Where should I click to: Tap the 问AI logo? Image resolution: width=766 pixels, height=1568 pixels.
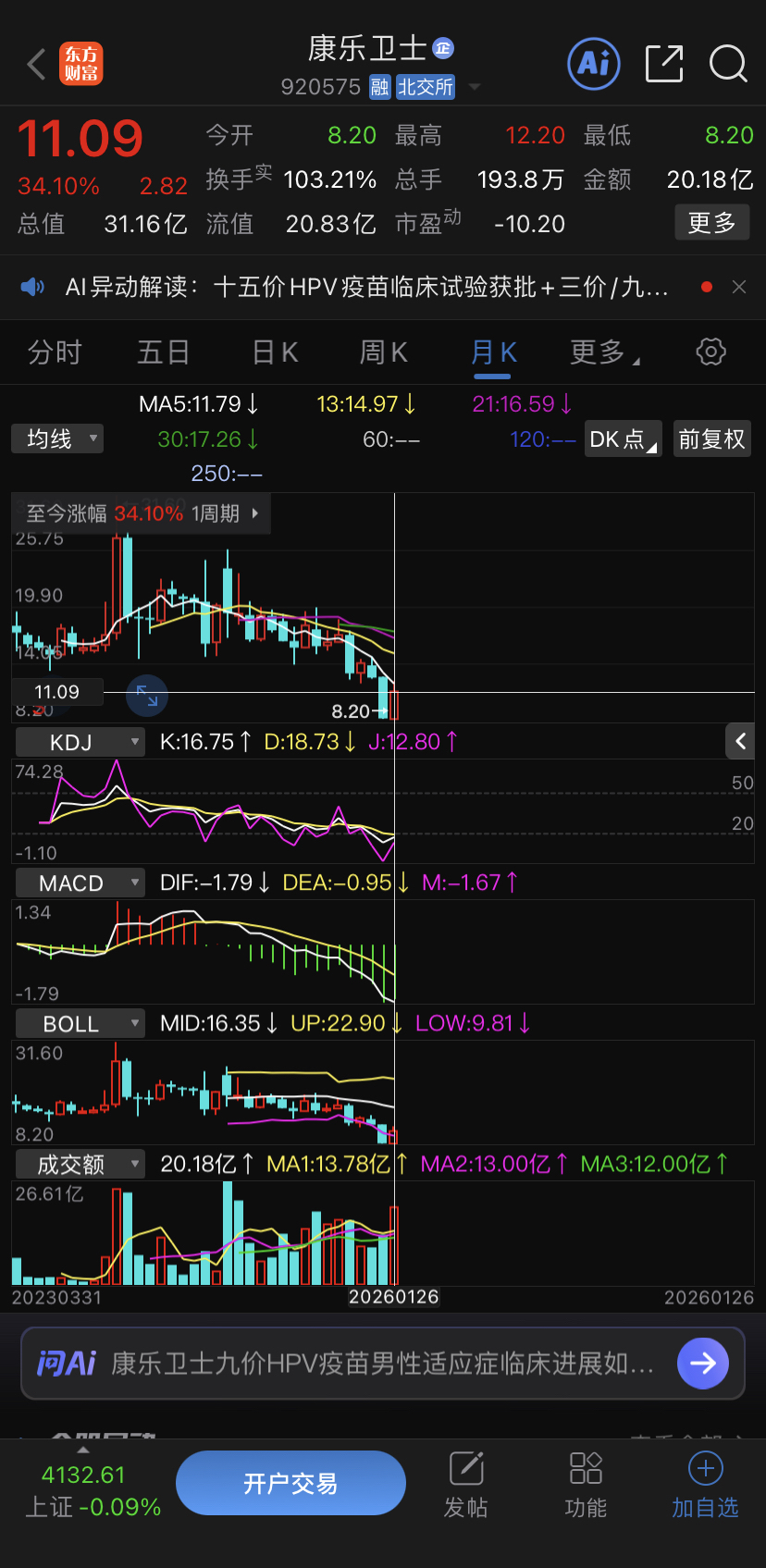(67, 1363)
